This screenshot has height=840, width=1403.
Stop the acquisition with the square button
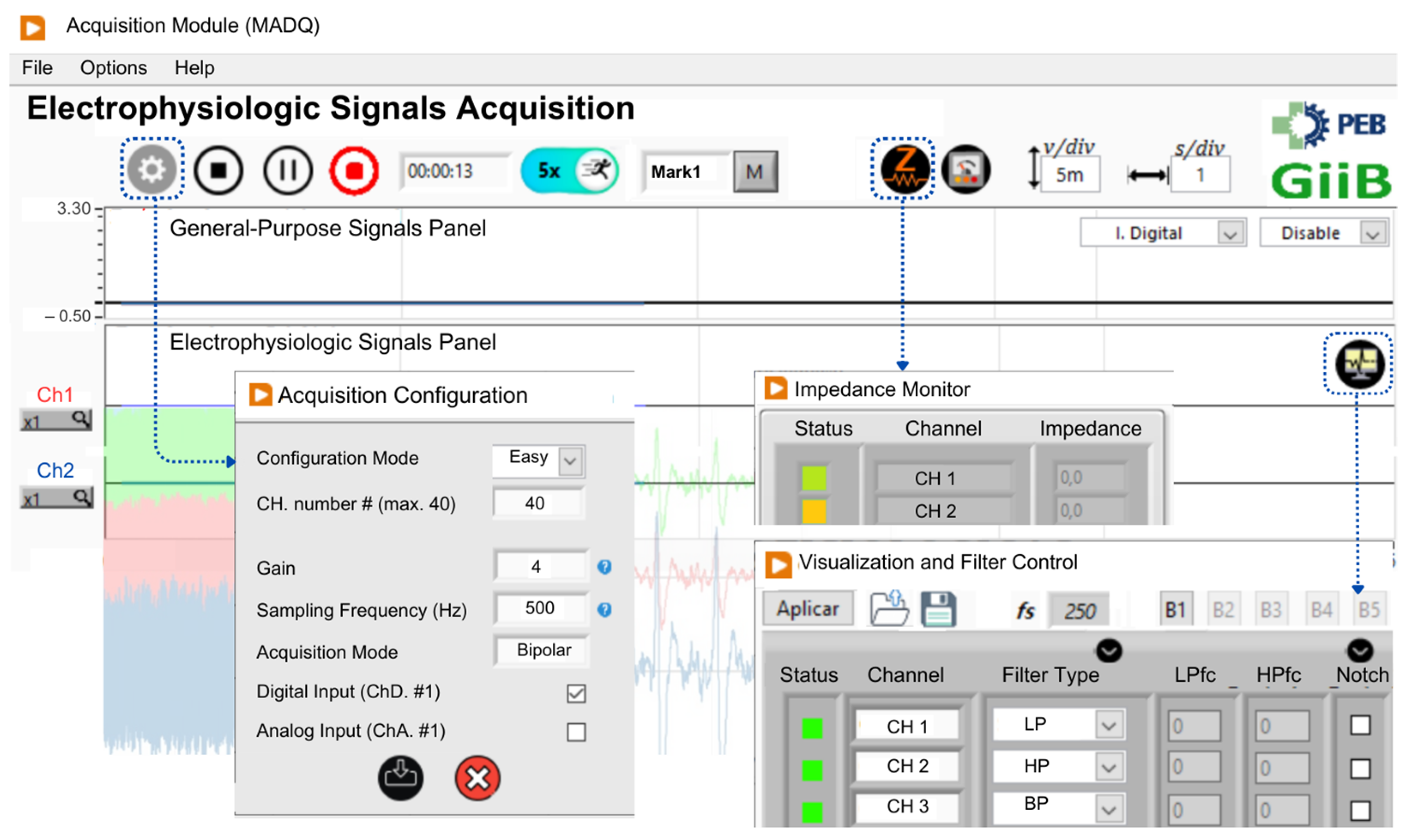[218, 170]
